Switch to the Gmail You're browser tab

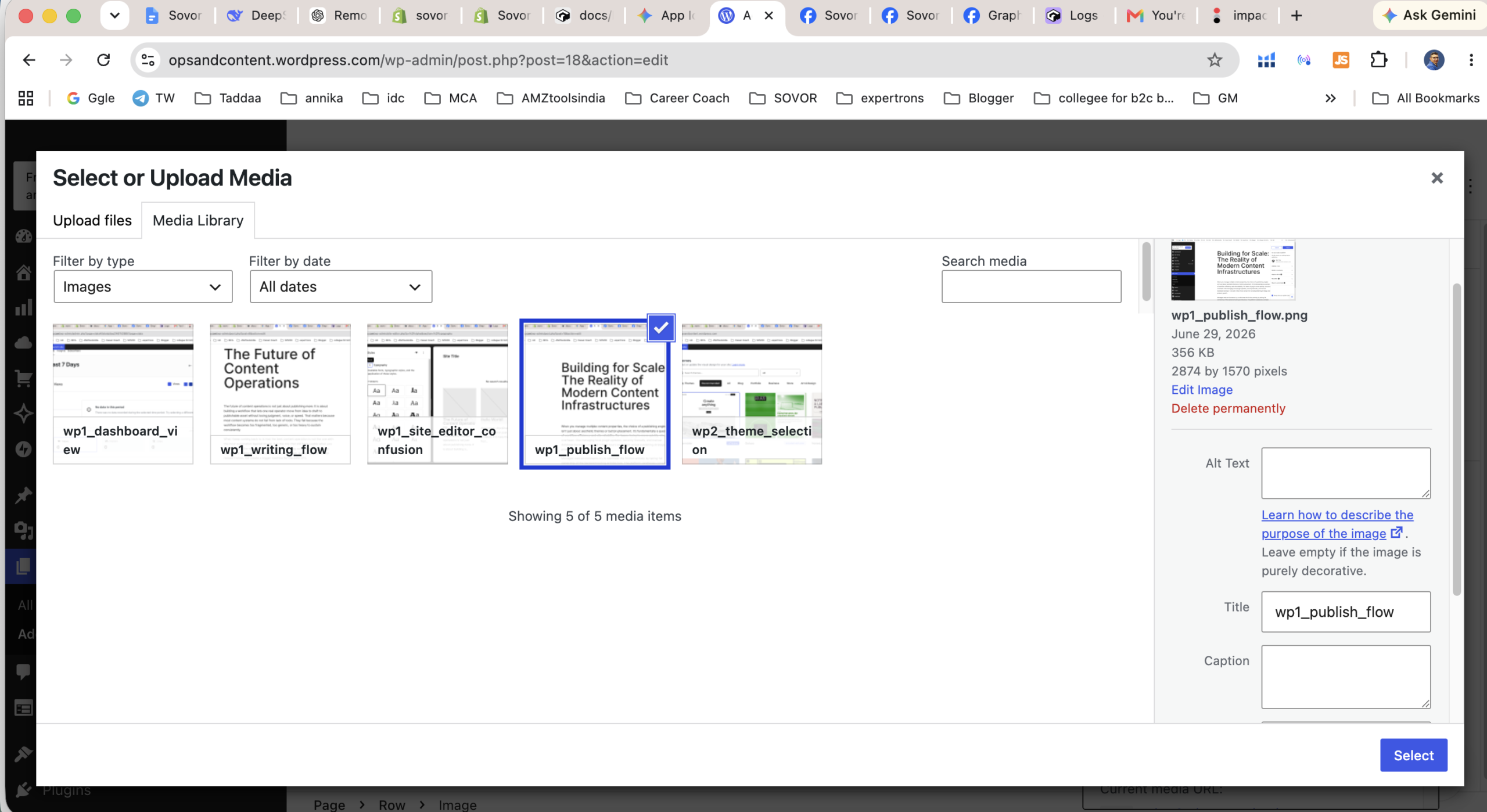1155,16
